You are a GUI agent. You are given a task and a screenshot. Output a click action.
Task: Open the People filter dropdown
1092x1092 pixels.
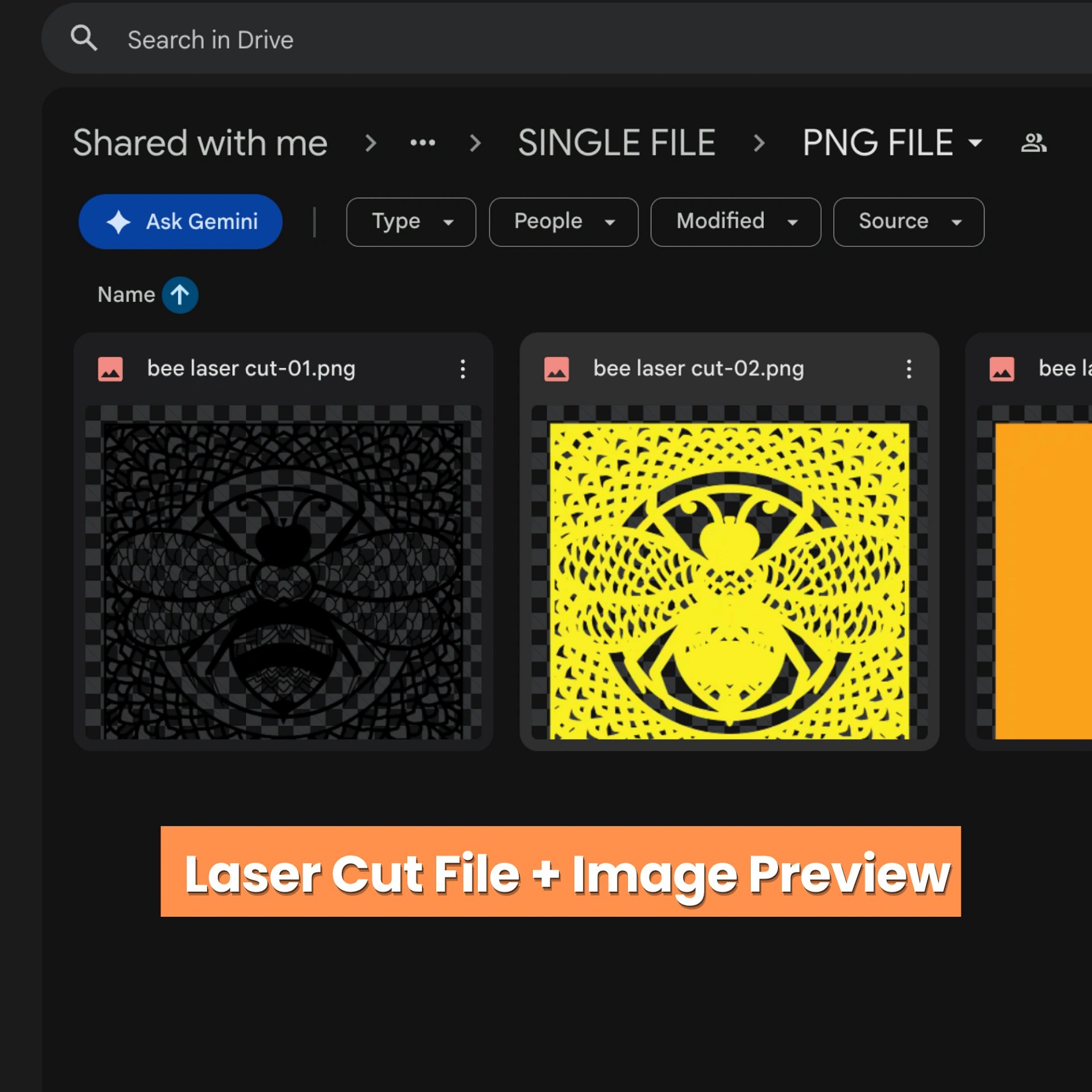click(564, 222)
